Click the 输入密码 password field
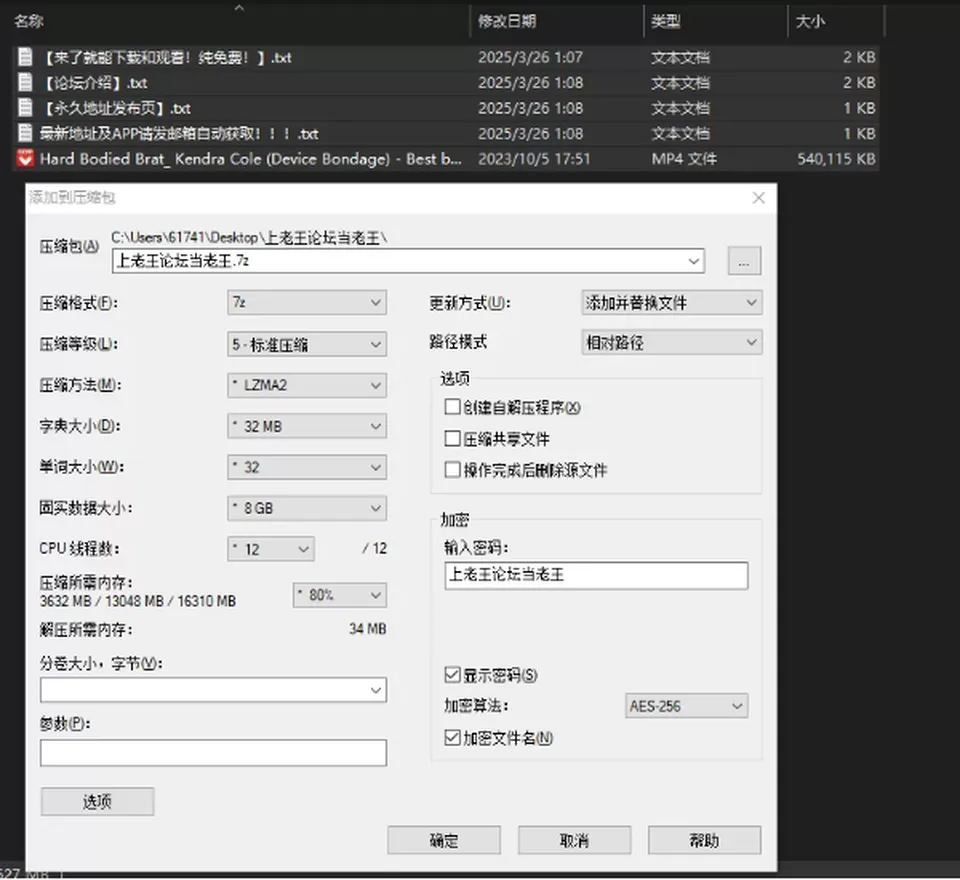Image resolution: width=960 pixels, height=880 pixels. pyautogui.click(x=596, y=576)
